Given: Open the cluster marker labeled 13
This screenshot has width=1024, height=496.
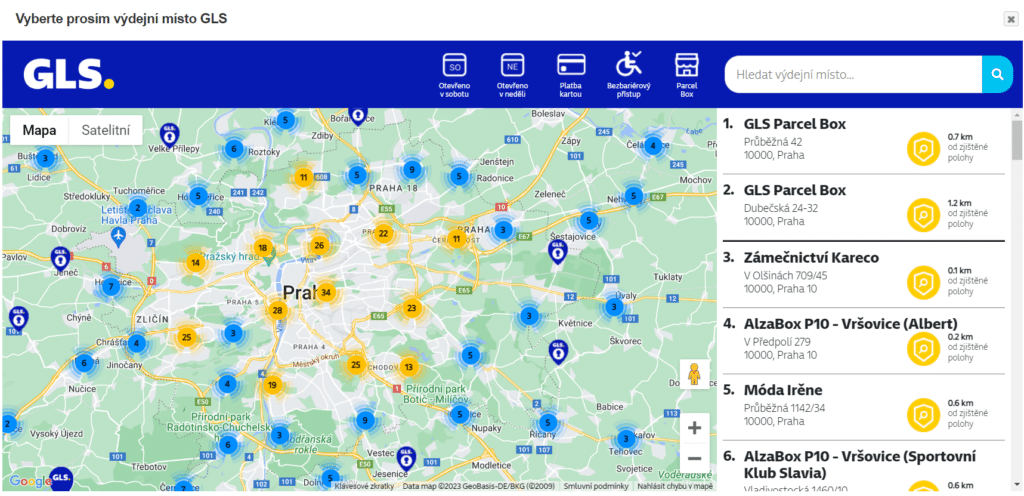Looking at the screenshot, I should (x=409, y=367).
